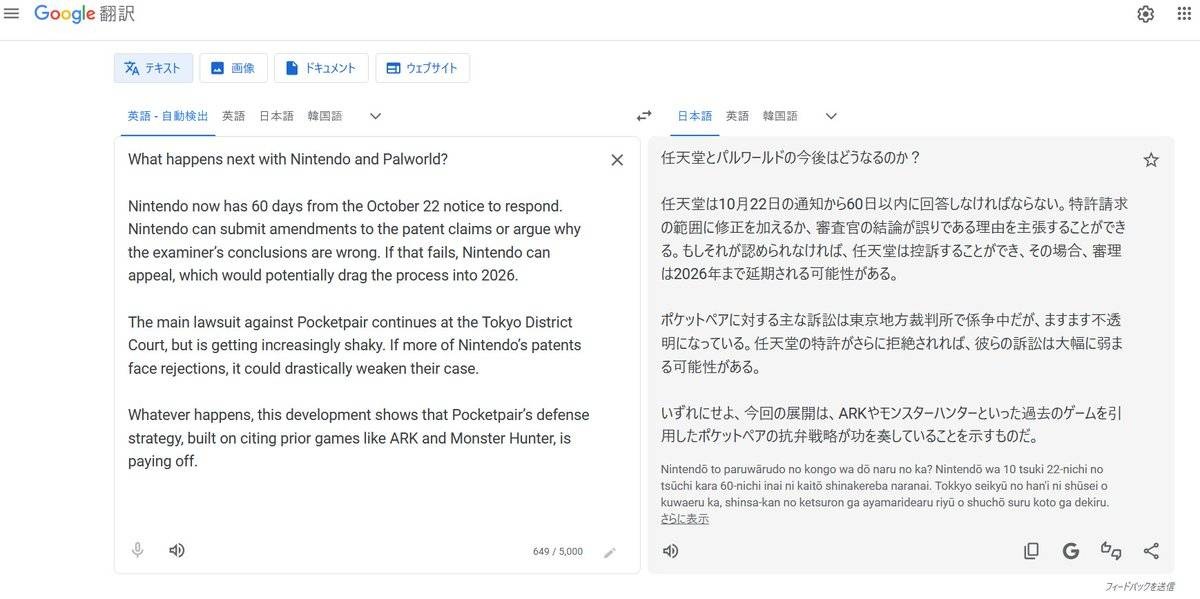Rate this translation feedback icon
The width and height of the screenshot is (1200, 599).
1111,551
